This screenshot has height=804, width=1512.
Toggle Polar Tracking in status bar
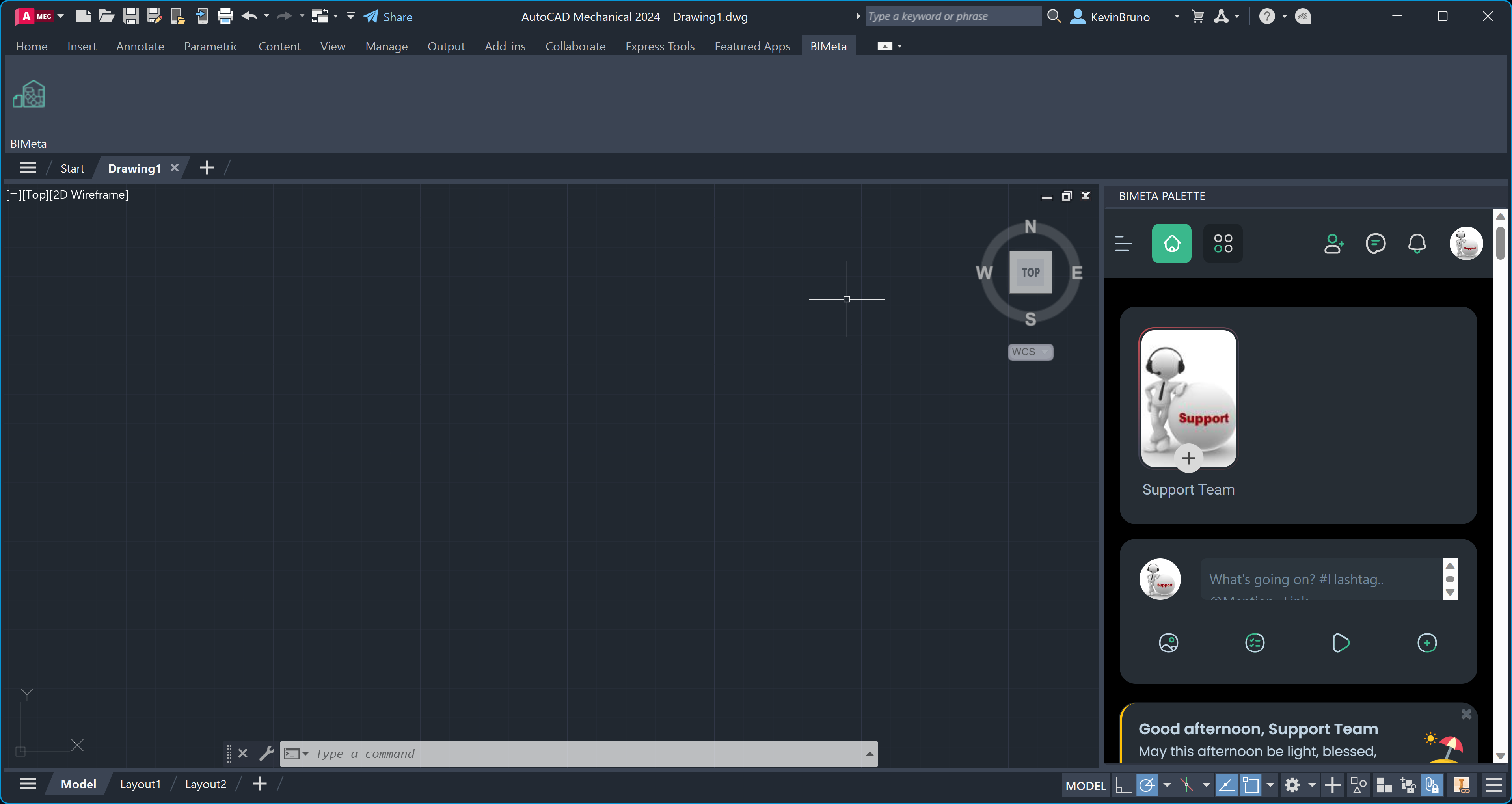click(1147, 785)
